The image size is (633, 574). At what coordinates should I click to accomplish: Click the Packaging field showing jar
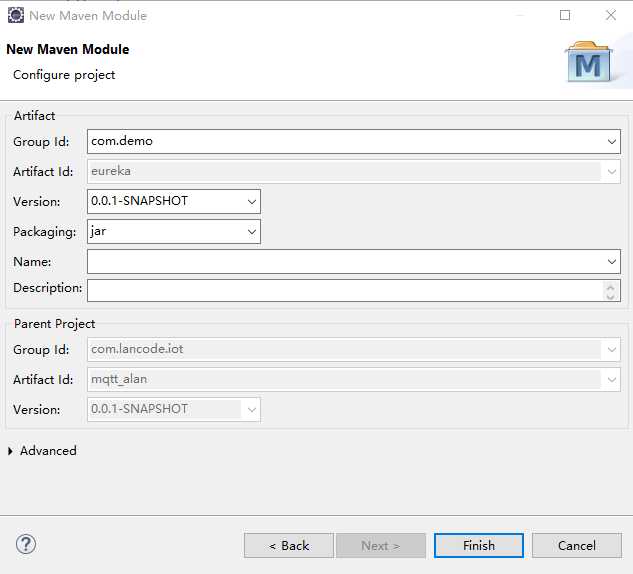pyautogui.click(x=174, y=232)
